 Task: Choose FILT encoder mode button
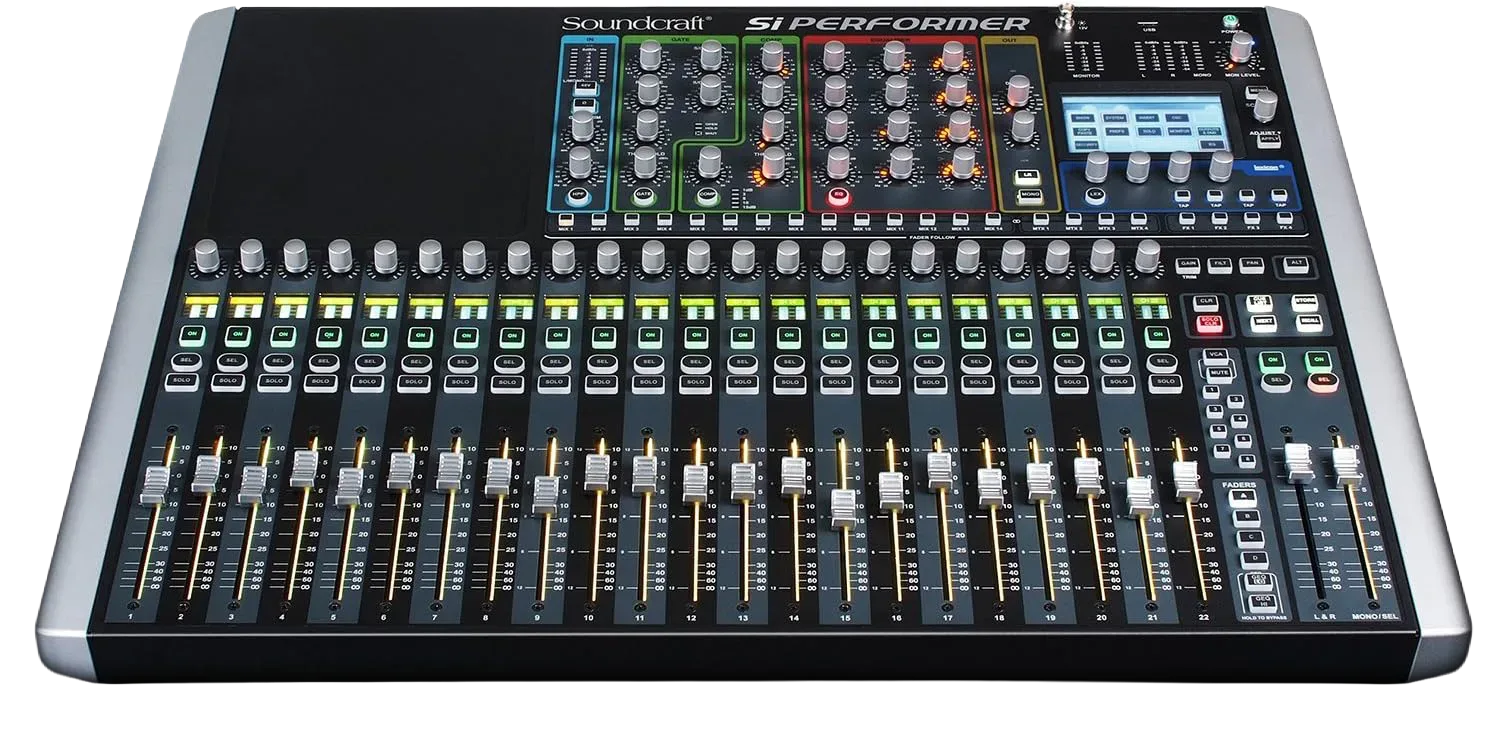1220,264
